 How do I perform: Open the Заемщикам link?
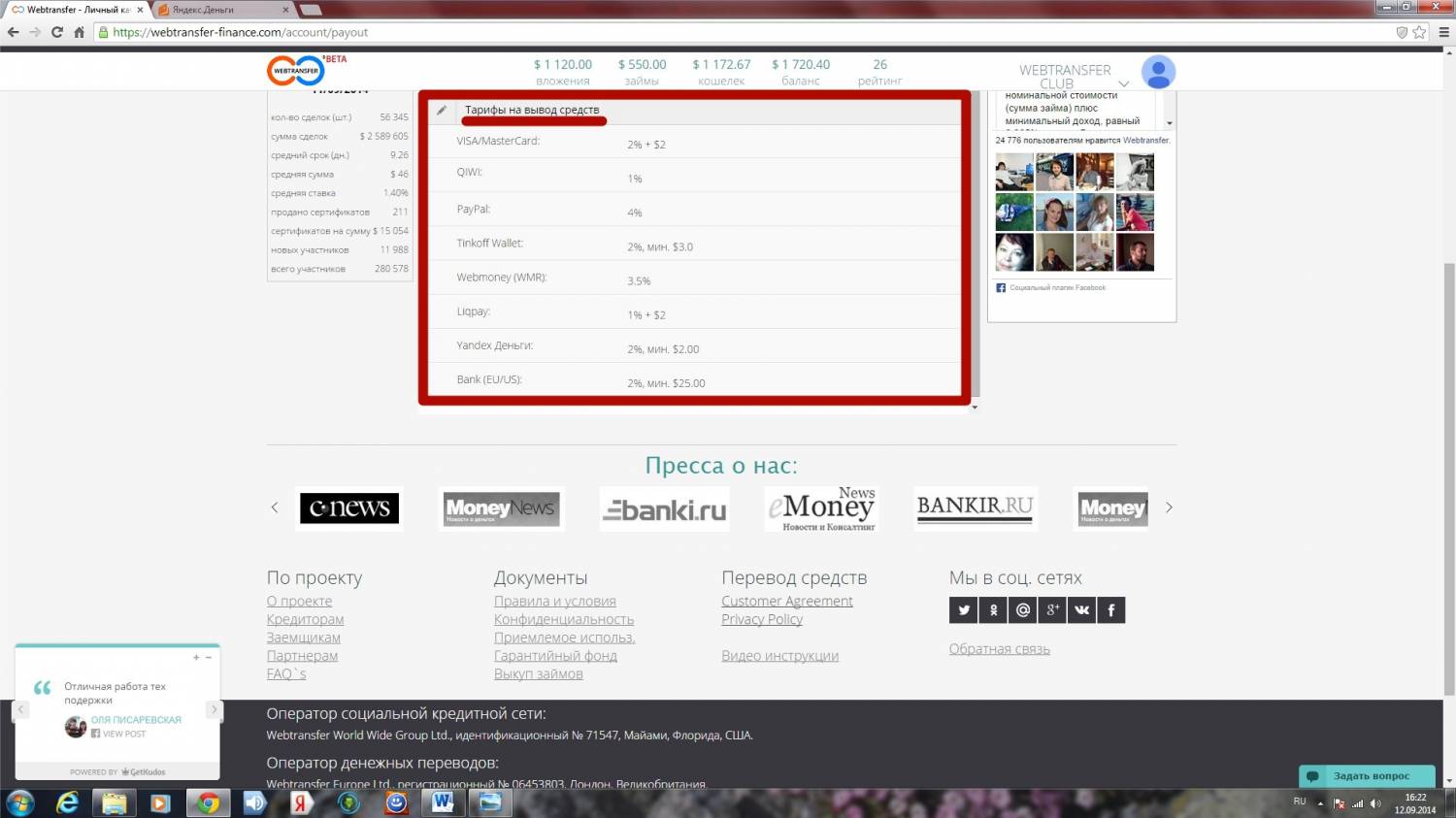303,638
